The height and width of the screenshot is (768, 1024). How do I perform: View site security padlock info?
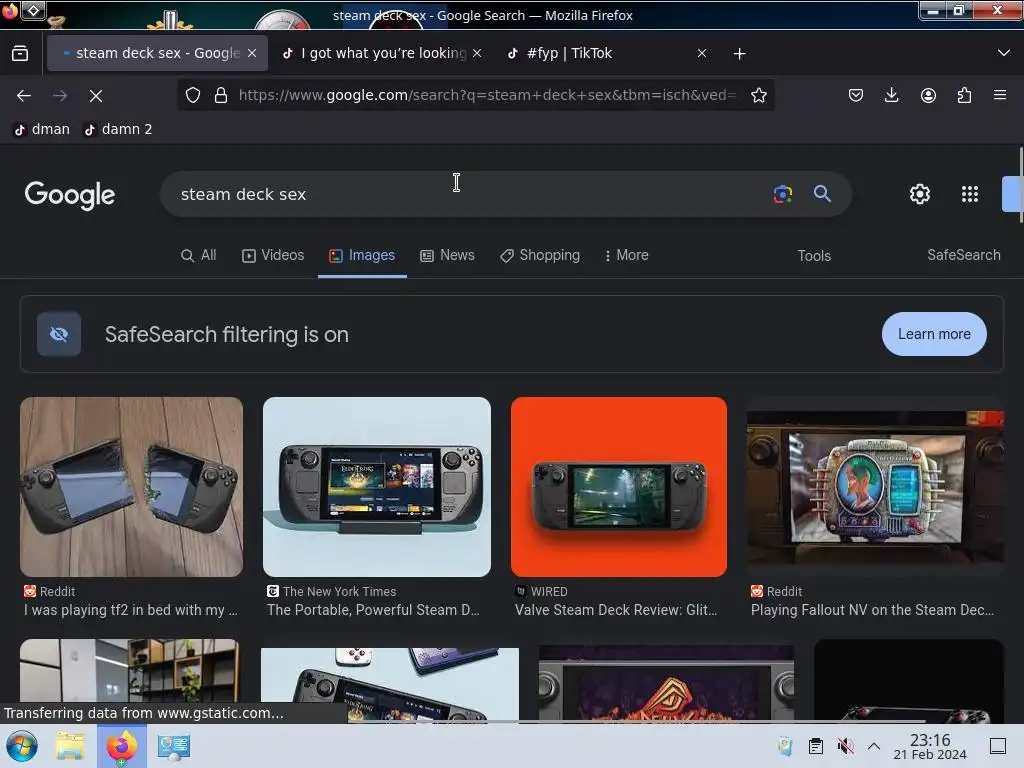point(221,95)
